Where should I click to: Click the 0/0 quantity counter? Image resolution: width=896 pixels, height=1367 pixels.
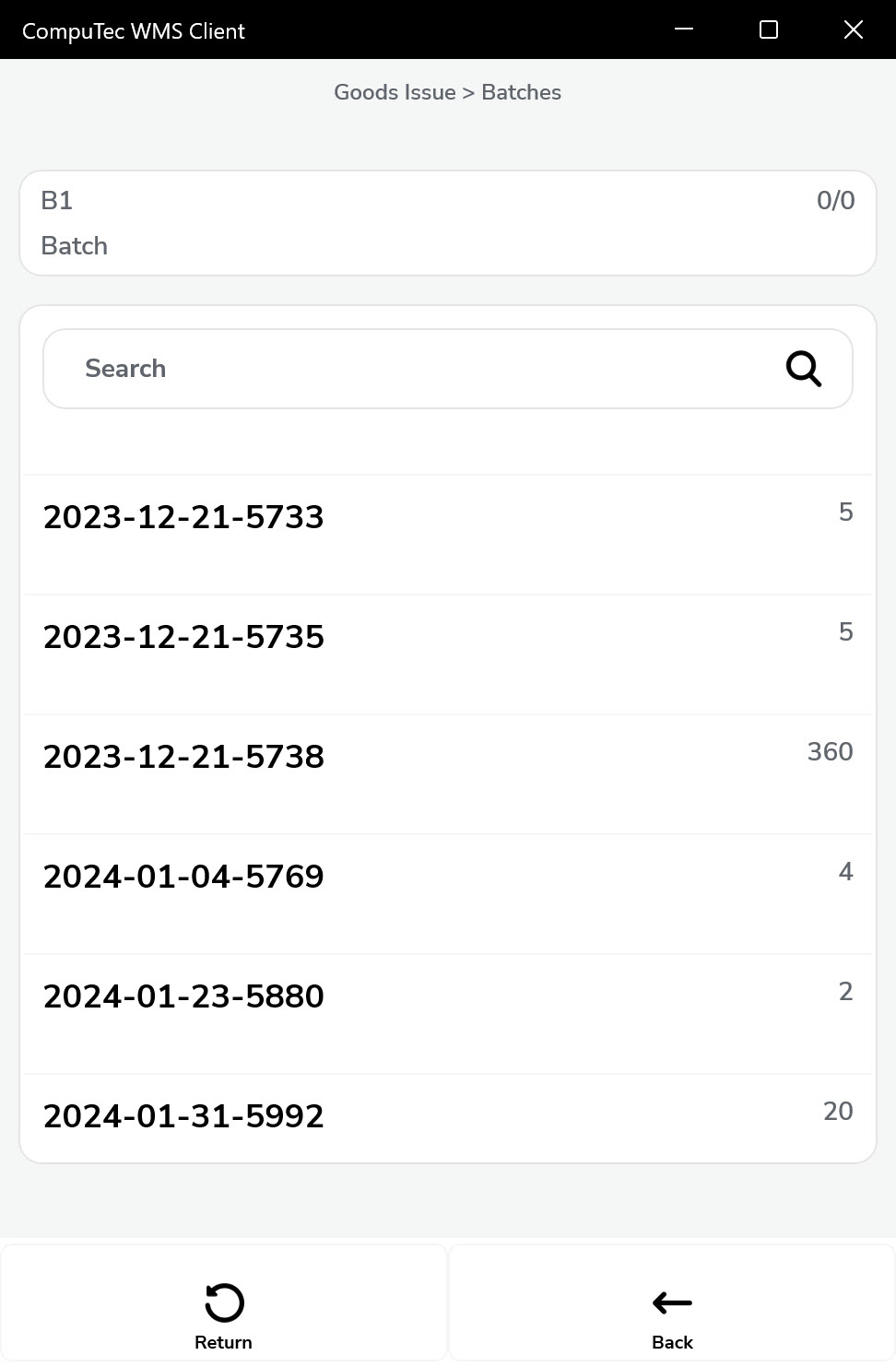click(x=835, y=201)
